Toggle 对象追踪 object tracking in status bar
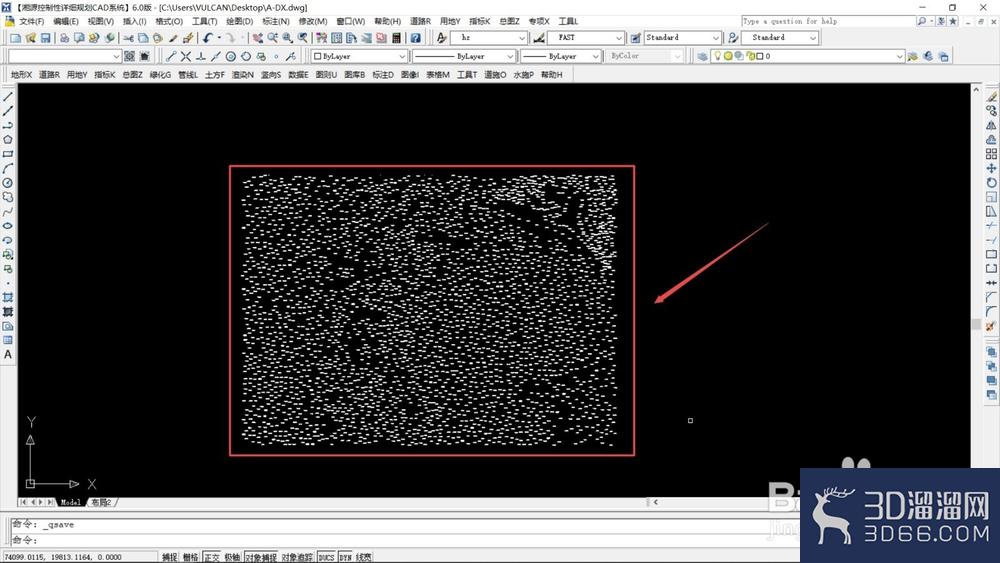Image resolution: width=1000 pixels, height=563 pixels. (x=297, y=557)
